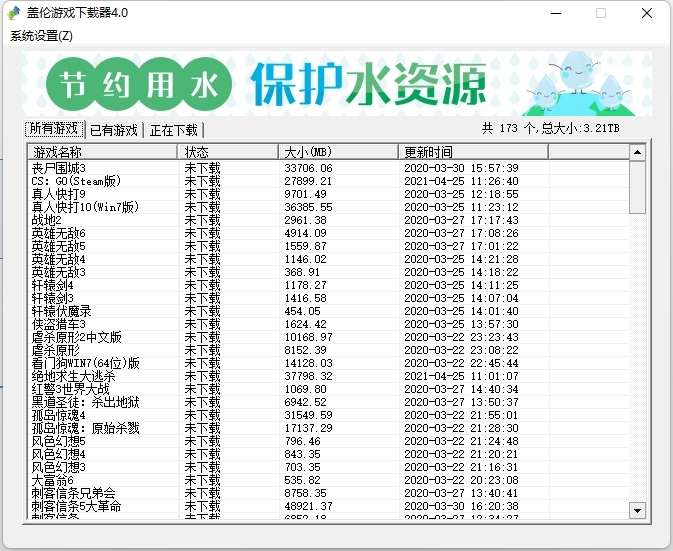Click the scrollbar up arrow
The image size is (673, 551).
pos(637,152)
